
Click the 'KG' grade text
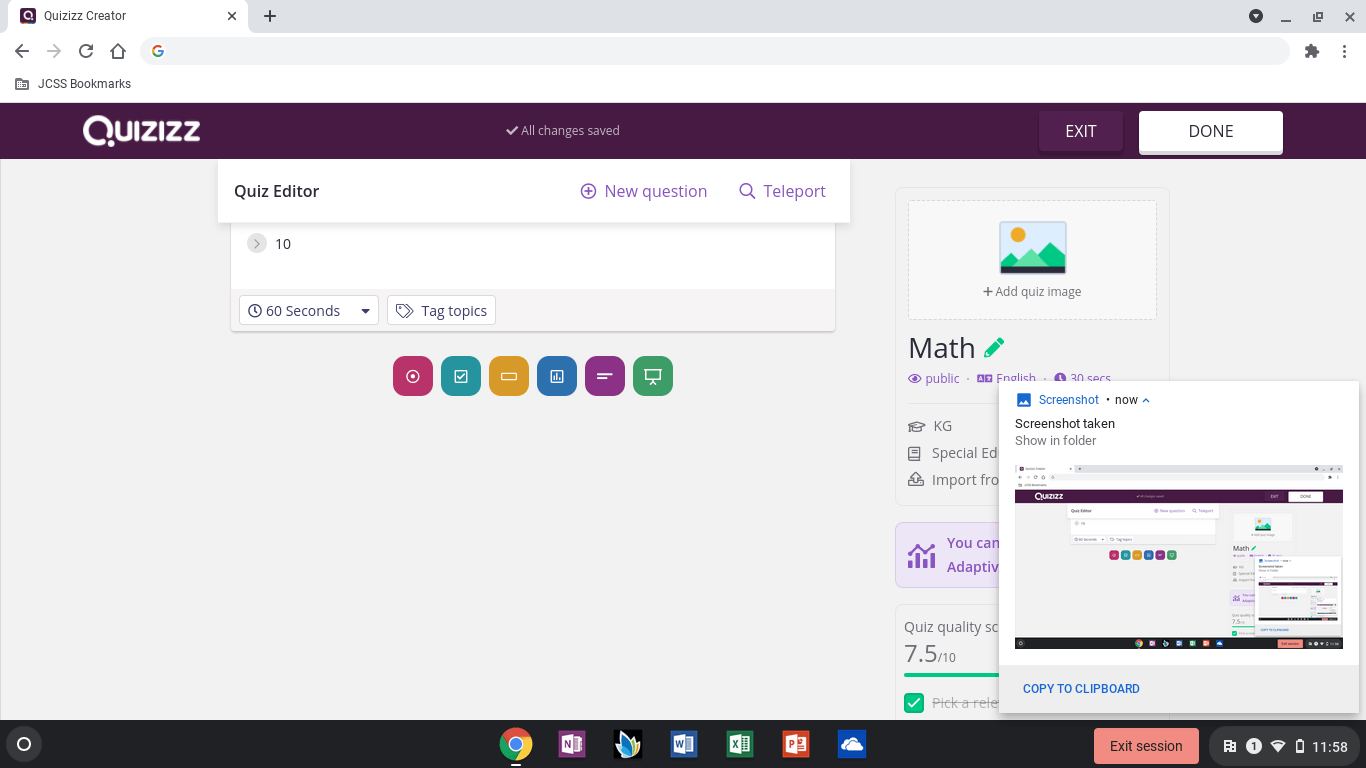pos(943,426)
